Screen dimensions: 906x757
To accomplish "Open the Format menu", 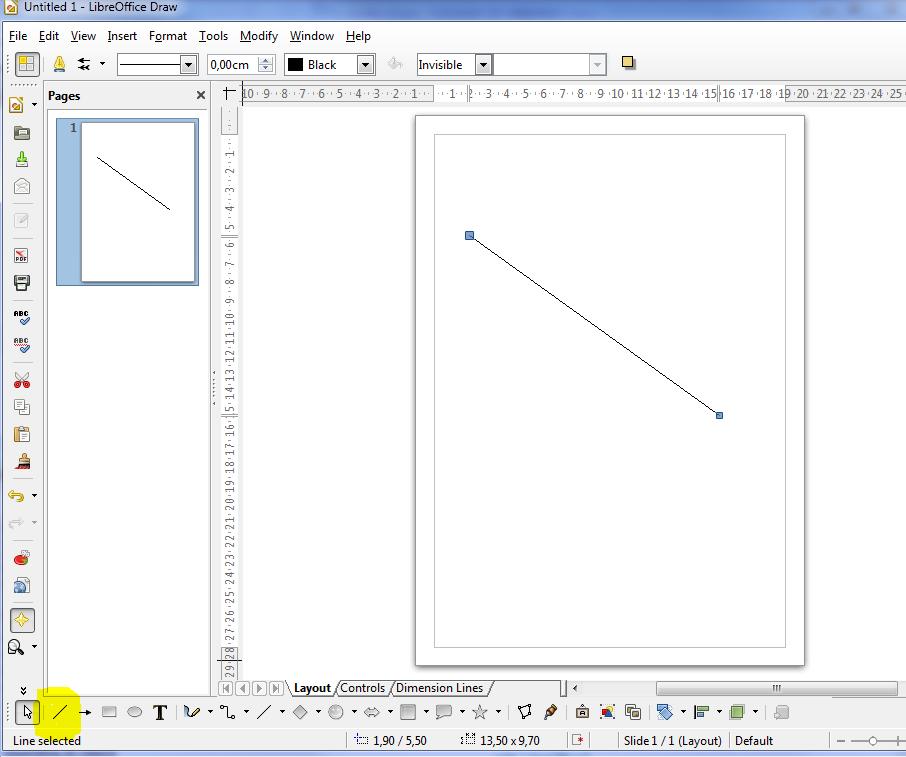I will point(168,36).
